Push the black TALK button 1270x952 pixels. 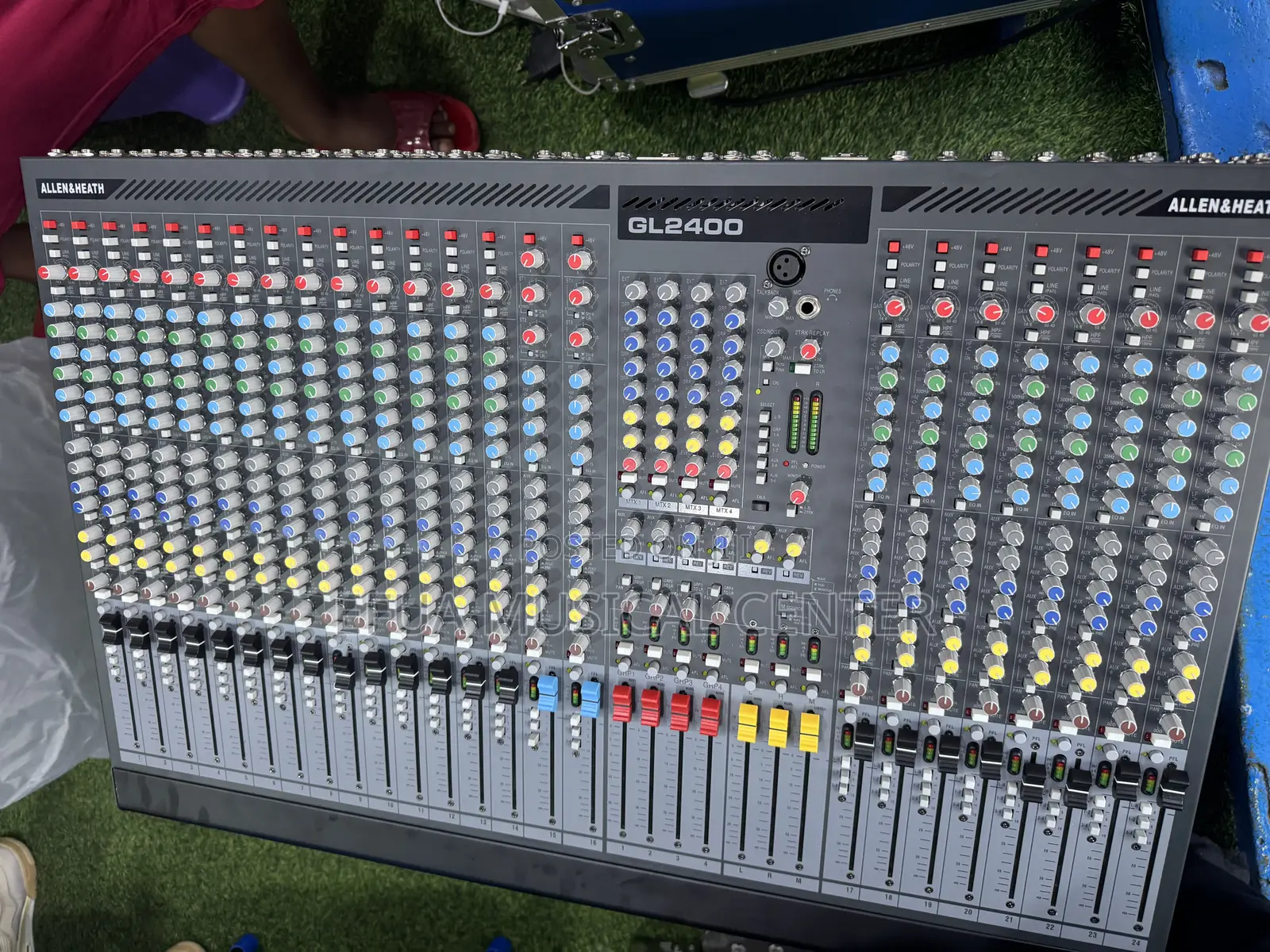click(760, 505)
